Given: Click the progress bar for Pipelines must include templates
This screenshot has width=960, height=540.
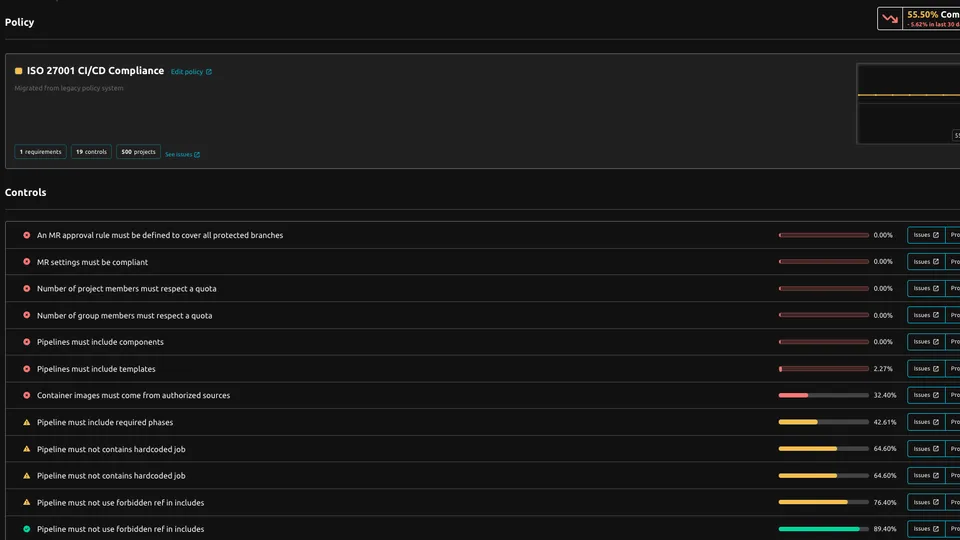Looking at the screenshot, I should tap(823, 369).
